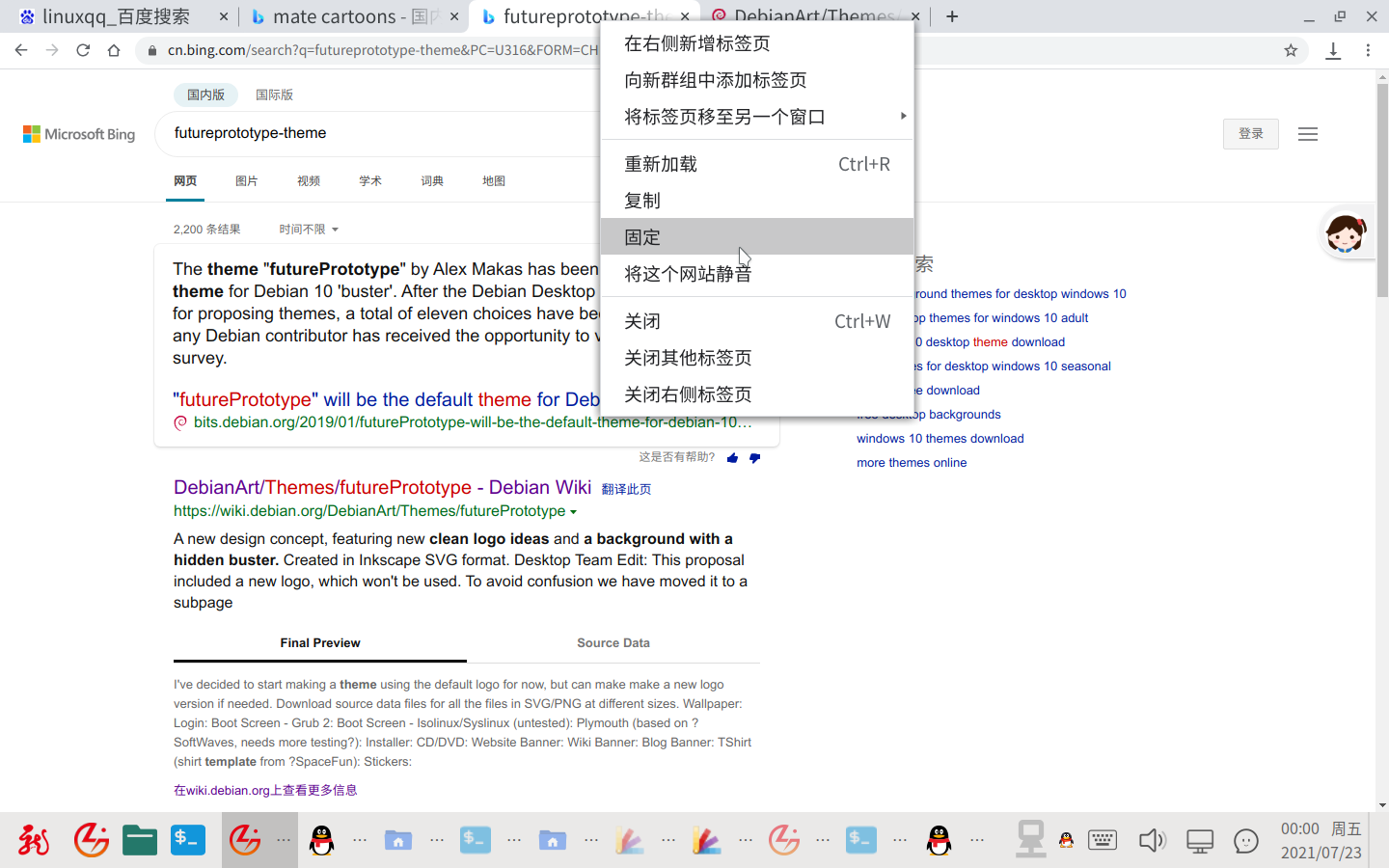Viewport: 1389px width, 868px height.
Task: Select 固定 to pin the tab
Action: (x=757, y=236)
